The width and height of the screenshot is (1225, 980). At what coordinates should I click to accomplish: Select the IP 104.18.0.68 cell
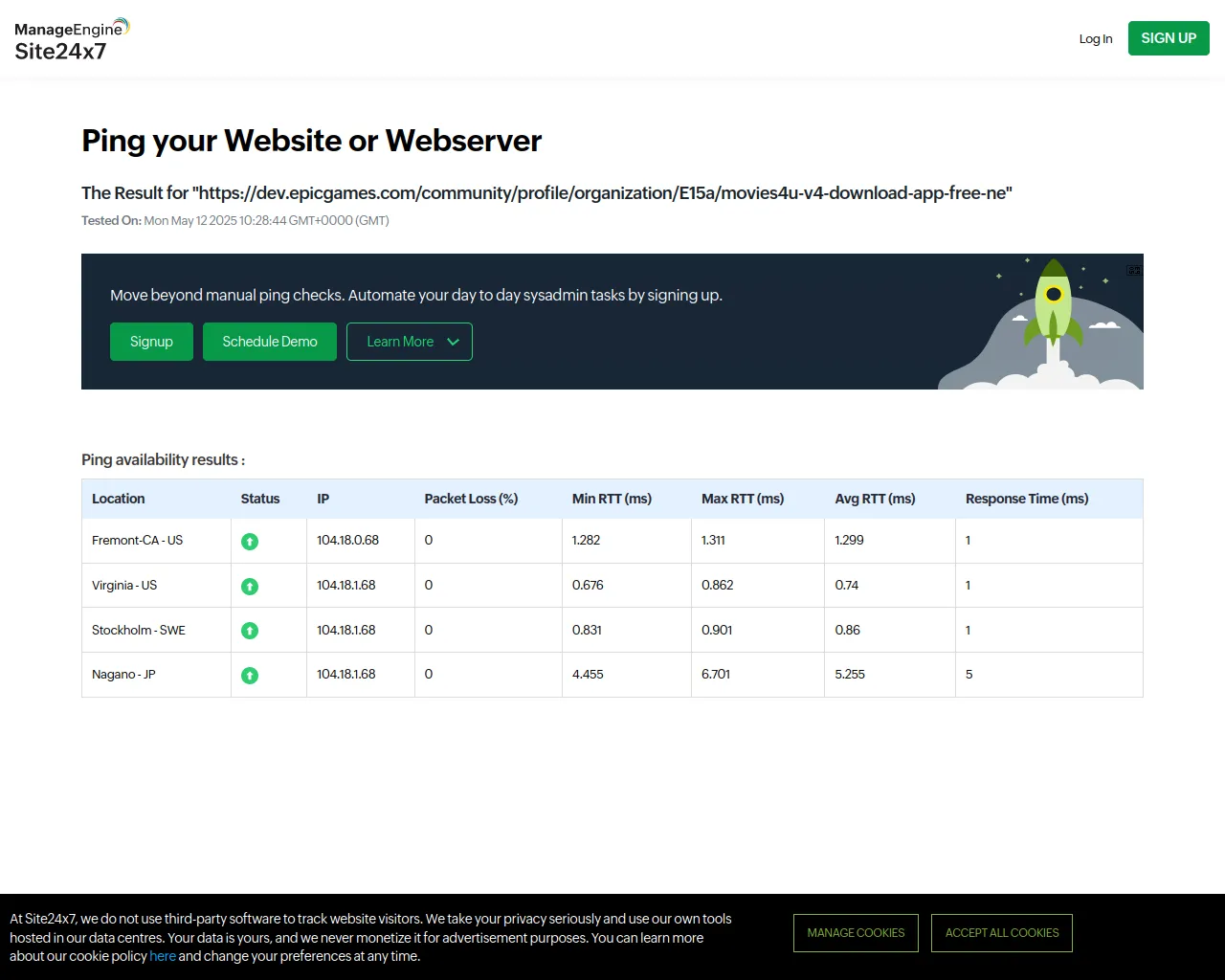(x=348, y=541)
